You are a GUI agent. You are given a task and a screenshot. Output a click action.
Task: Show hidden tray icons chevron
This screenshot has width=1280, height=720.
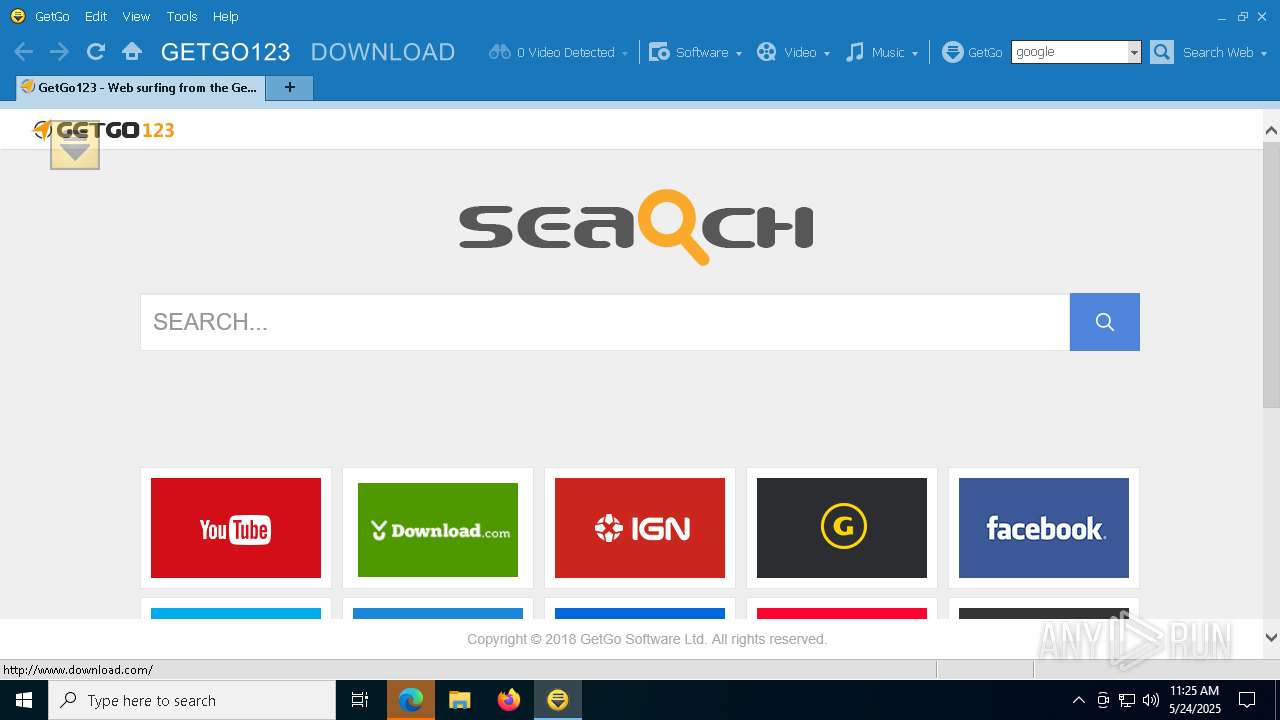click(1078, 700)
